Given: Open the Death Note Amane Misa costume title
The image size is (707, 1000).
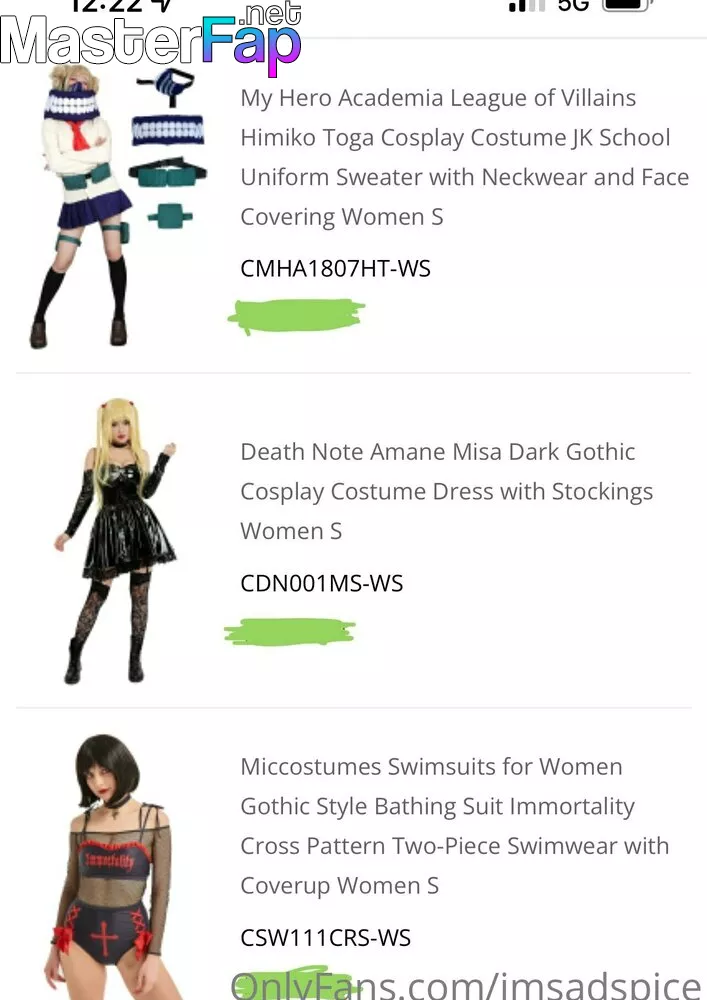Looking at the screenshot, I should point(446,491).
